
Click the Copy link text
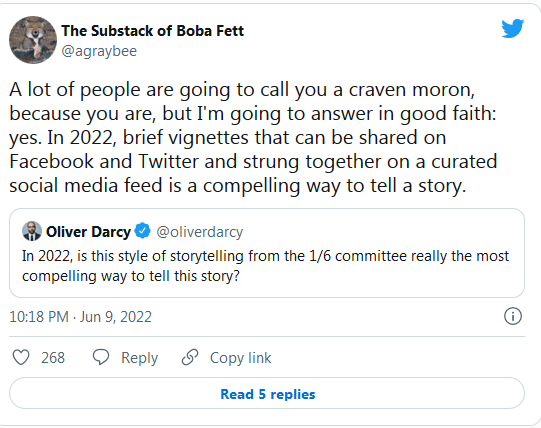[240, 358]
